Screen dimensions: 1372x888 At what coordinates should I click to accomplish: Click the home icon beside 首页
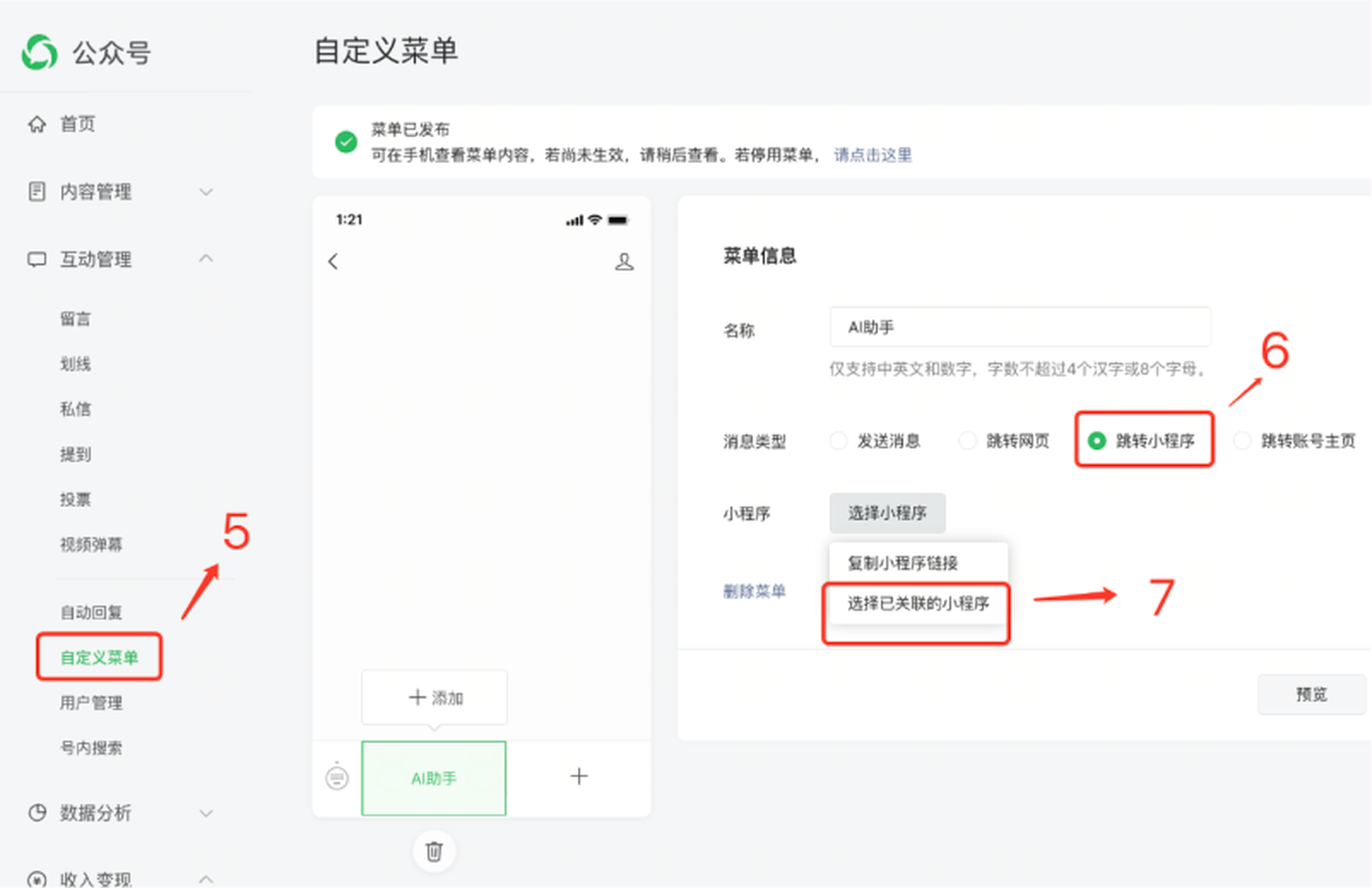pyautogui.click(x=37, y=124)
